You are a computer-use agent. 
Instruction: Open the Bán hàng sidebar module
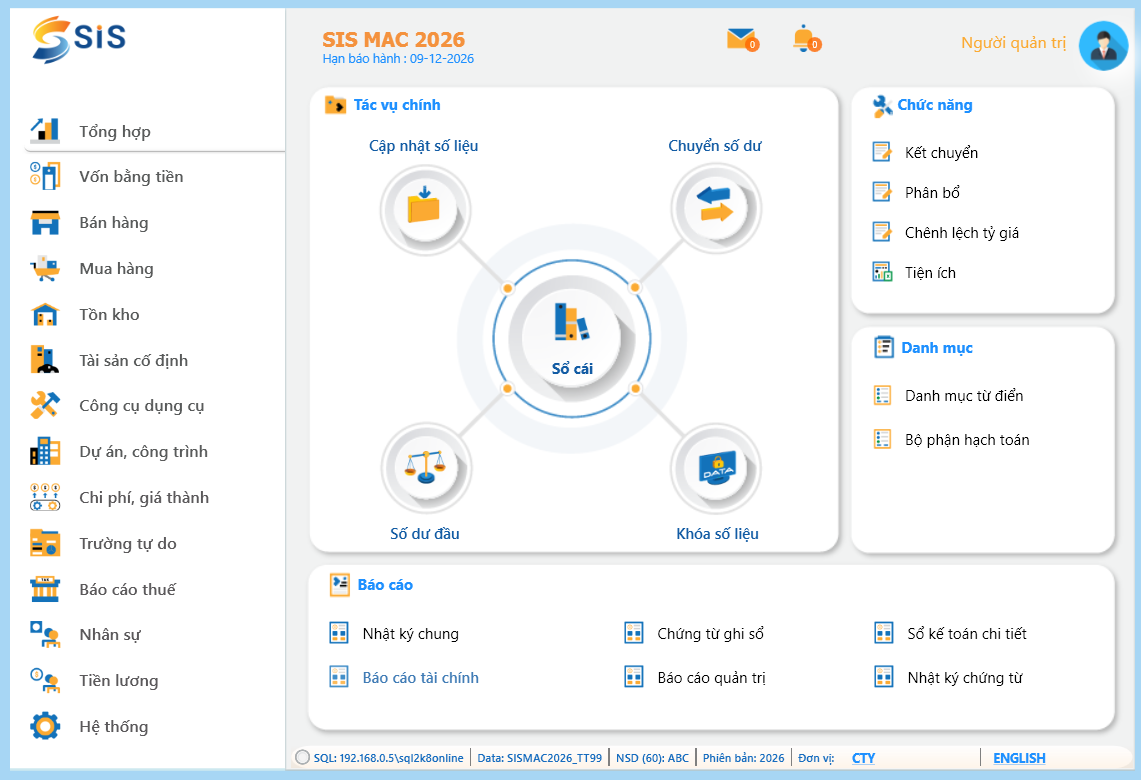[113, 223]
